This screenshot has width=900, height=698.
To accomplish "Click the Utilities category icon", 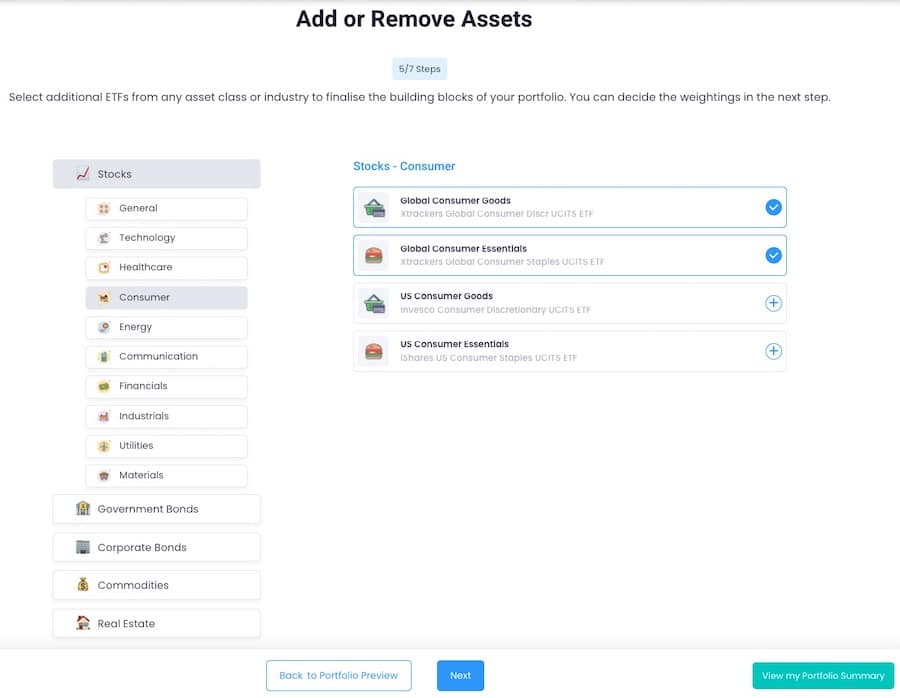I will 104,446.
